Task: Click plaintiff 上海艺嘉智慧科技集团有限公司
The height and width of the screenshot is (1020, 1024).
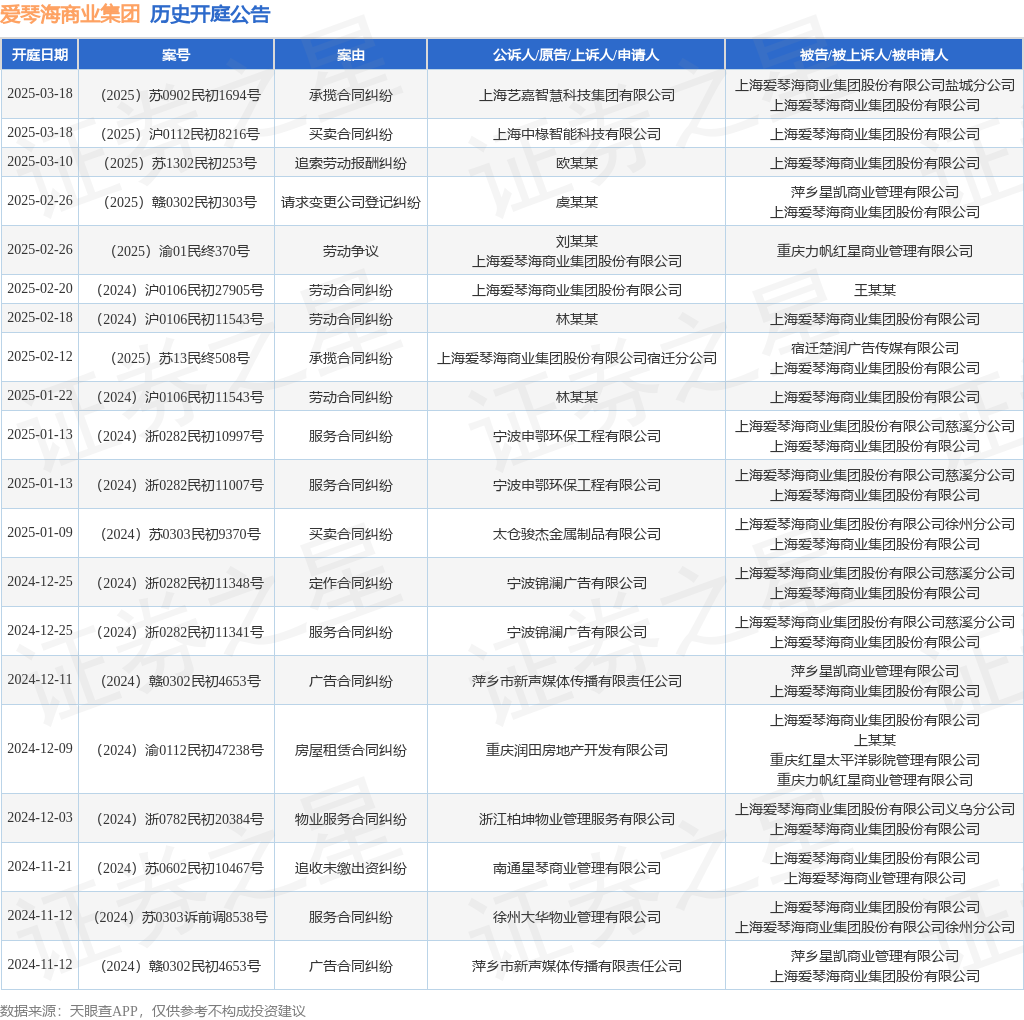Action: (x=577, y=95)
